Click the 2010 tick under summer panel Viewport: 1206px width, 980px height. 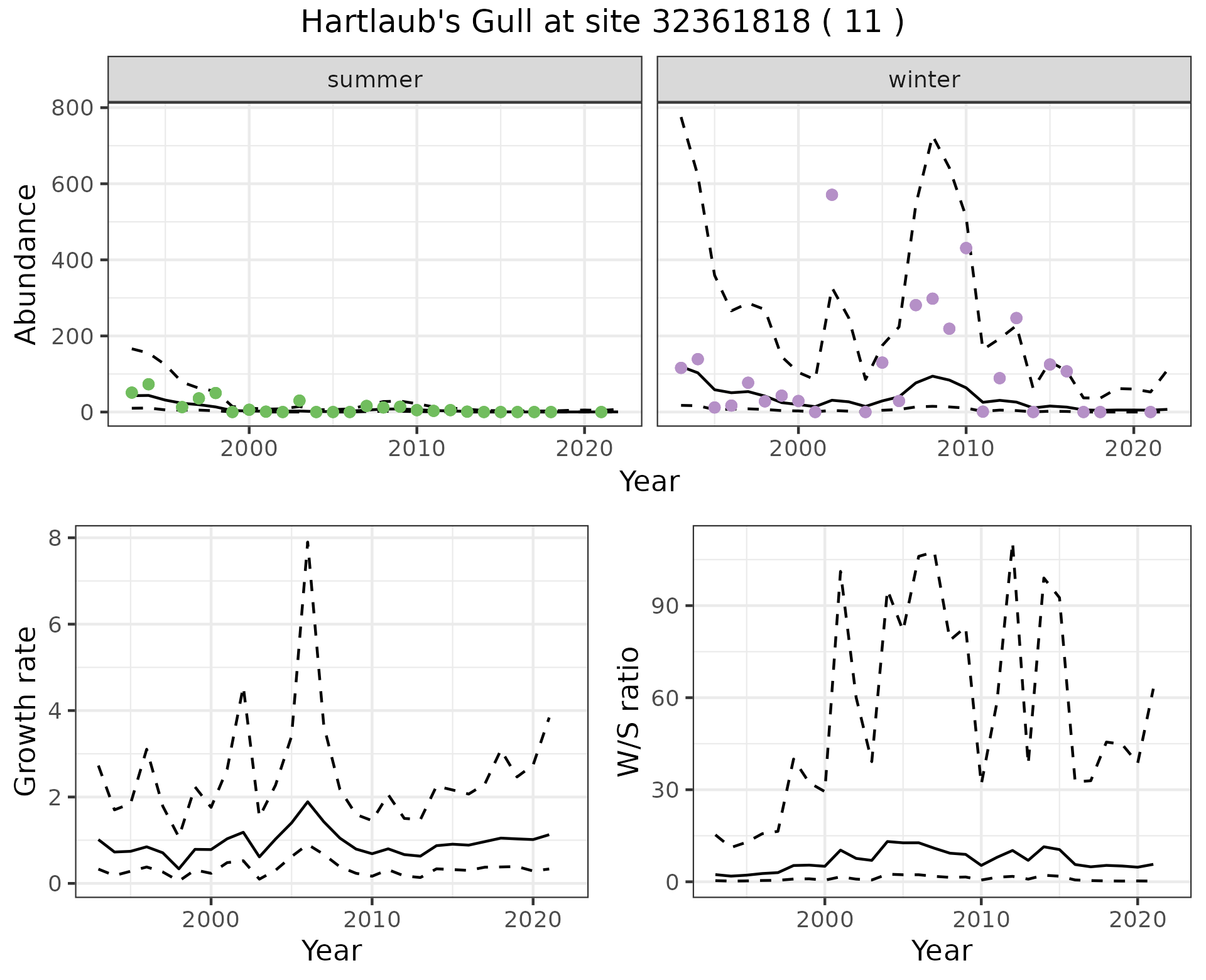tap(416, 449)
